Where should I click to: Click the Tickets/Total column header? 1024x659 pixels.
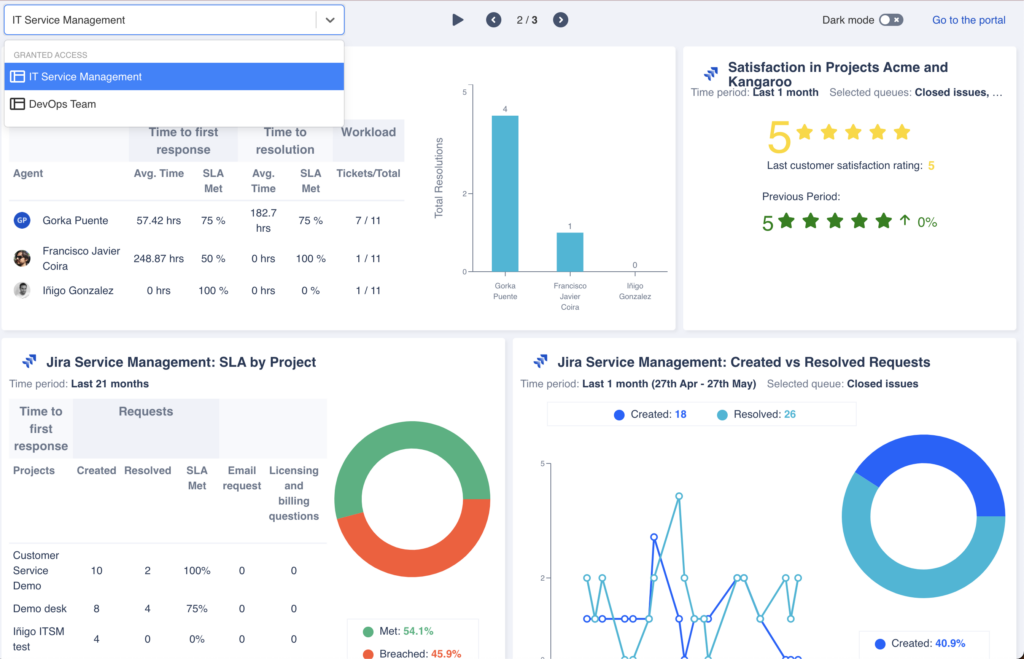368,173
